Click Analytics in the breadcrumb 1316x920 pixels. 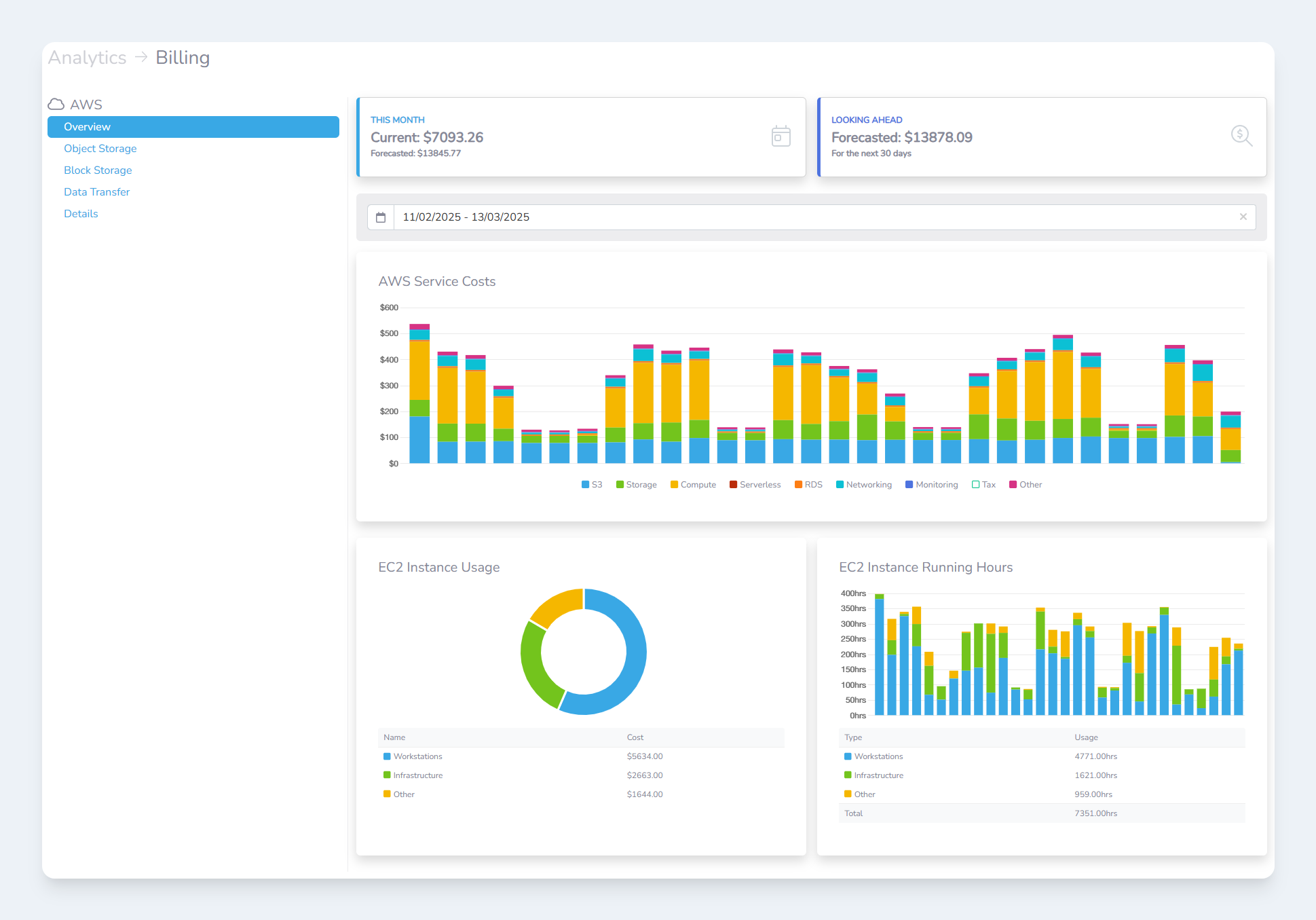tap(87, 58)
